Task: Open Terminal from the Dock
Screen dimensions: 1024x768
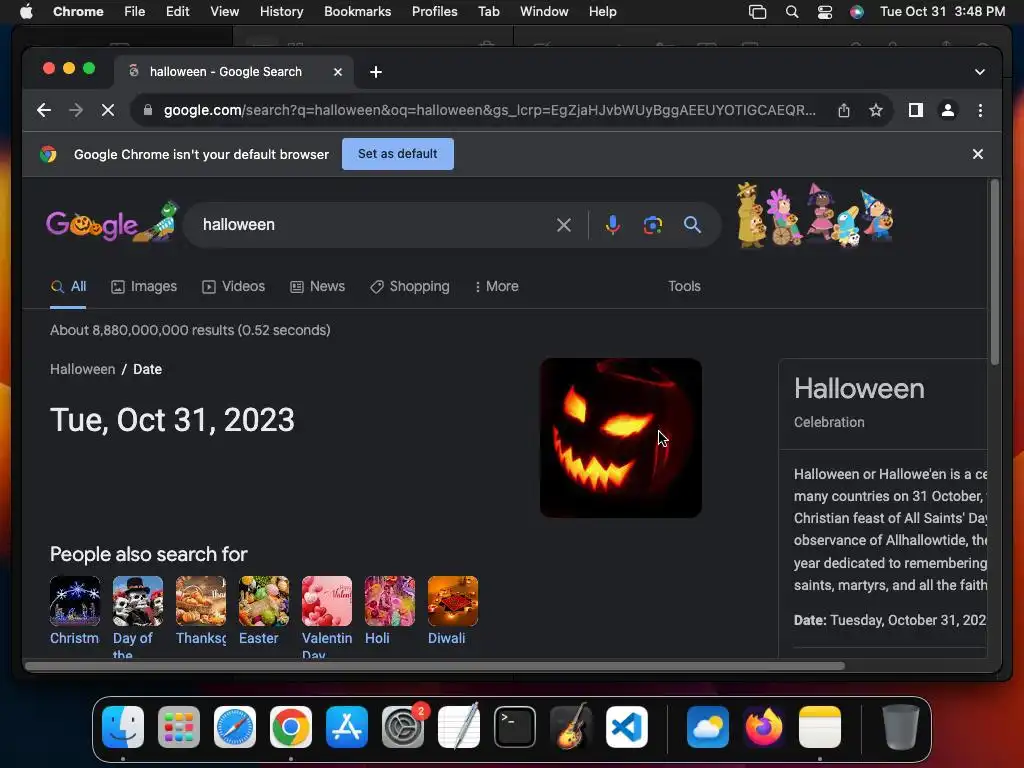Action: tap(515, 727)
